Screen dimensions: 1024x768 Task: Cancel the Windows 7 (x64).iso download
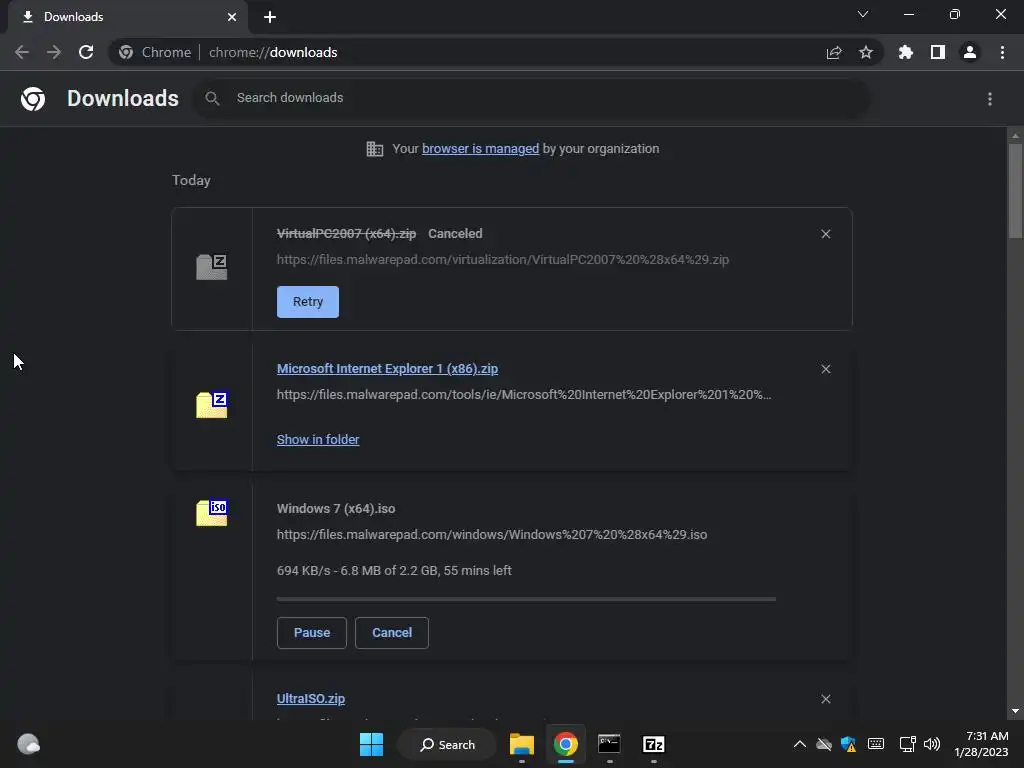(392, 633)
